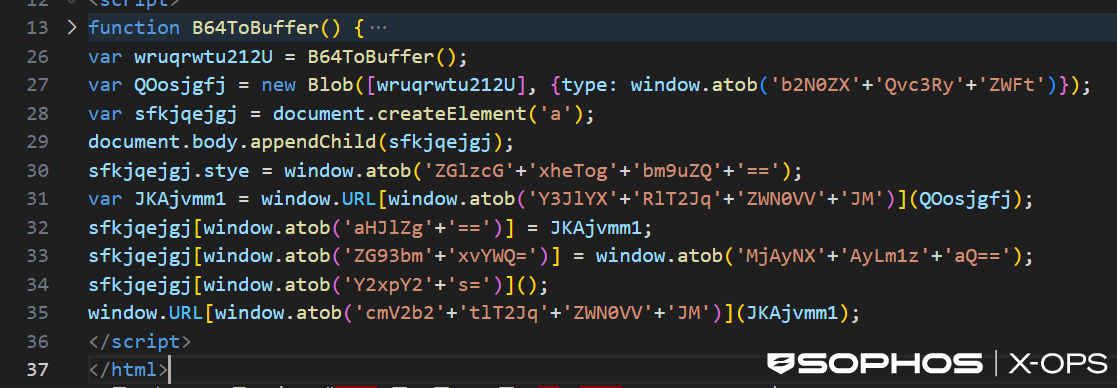Click line number 36 in the gutter

pyautogui.click(x=36, y=342)
